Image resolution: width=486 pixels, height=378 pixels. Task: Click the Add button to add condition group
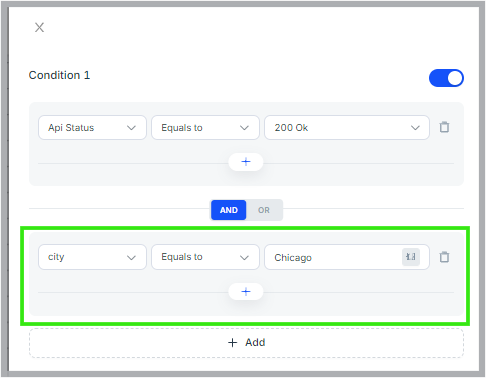click(246, 343)
